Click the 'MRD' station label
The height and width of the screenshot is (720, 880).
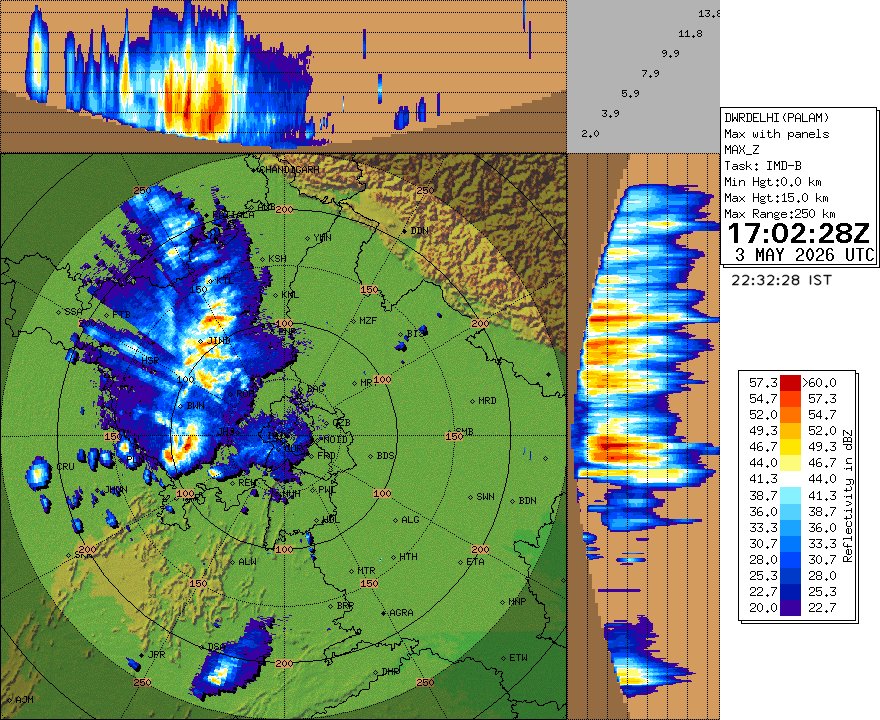[487, 401]
